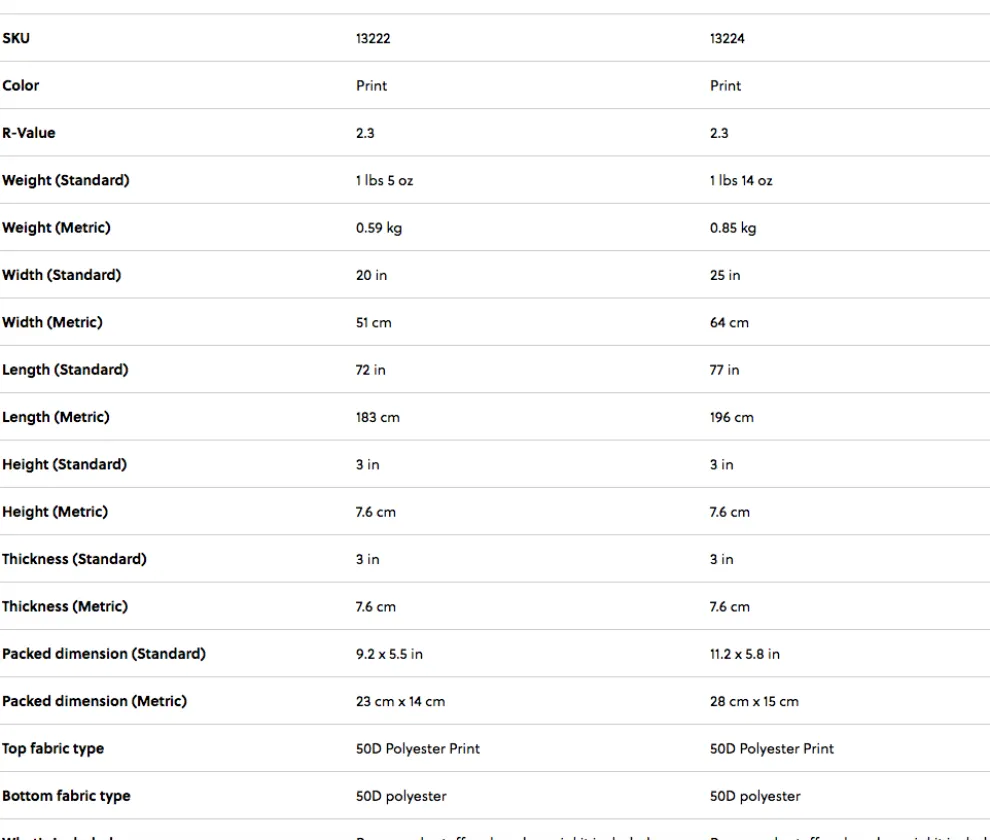Screen dimensions: 990x840
Task: Click the 183 cm length value
Action: (378, 417)
